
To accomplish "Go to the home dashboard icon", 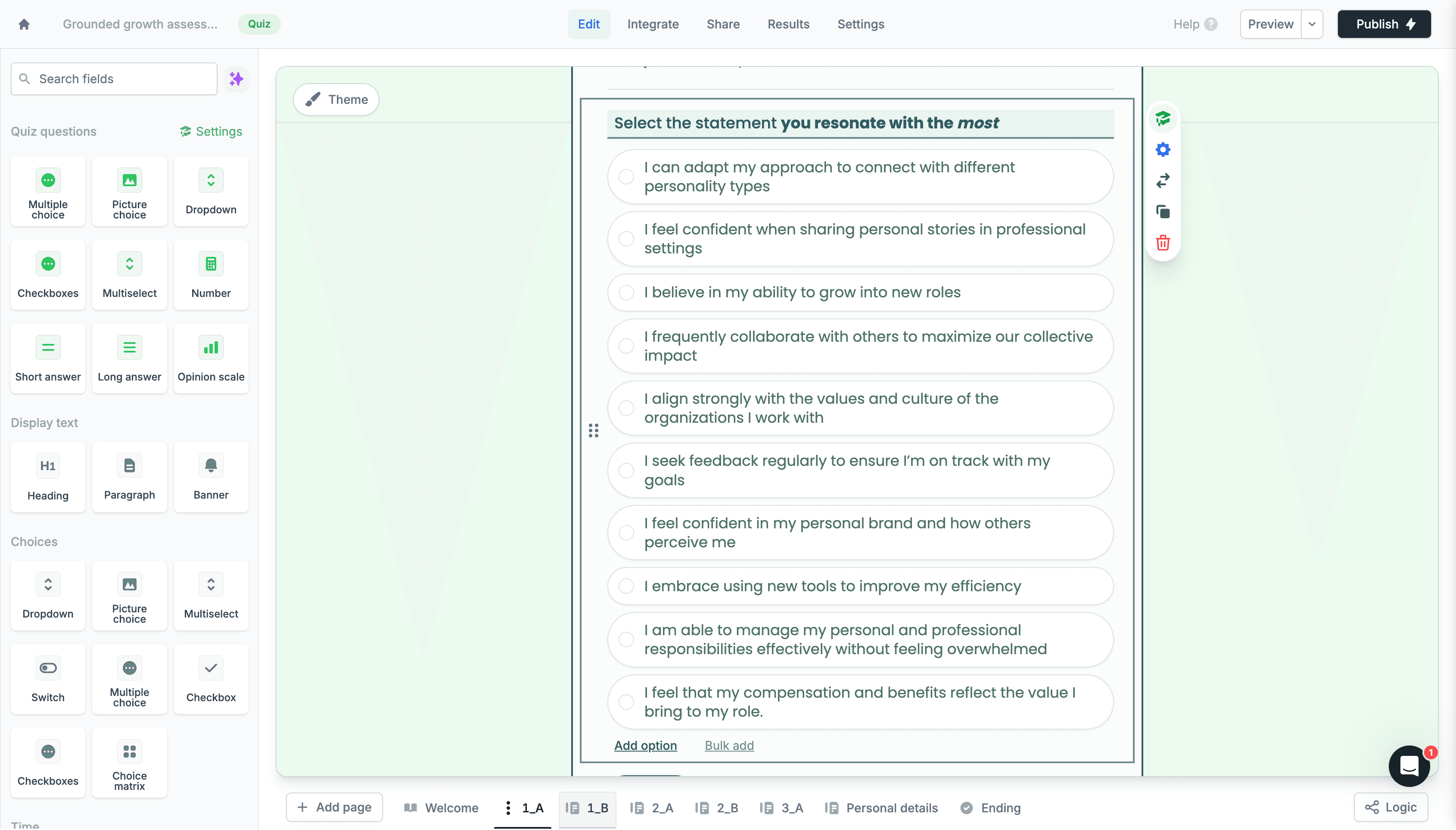I will [24, 24].
